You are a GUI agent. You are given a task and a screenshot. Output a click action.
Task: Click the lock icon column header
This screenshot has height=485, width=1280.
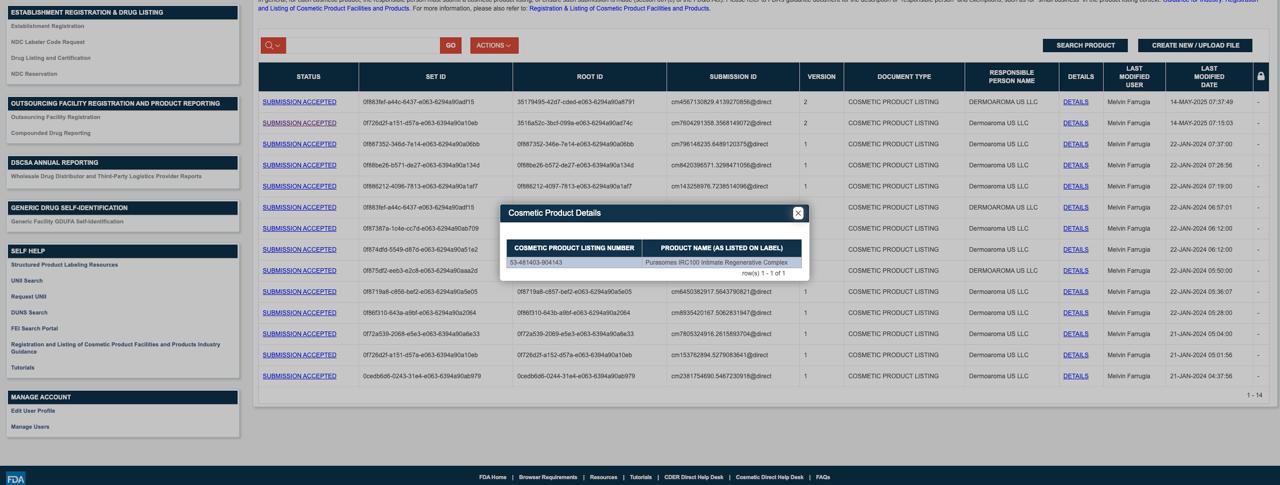1260,77
